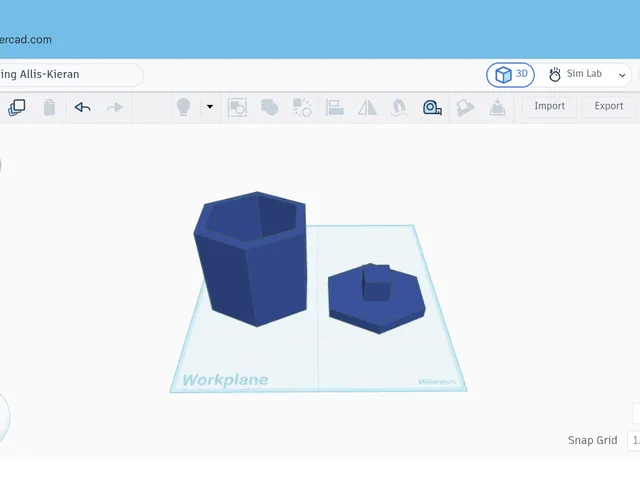Image resolution: width=640 pixels, height=480 pixels.
Task: Redo the last action
Action: click(x=114, y=107)
